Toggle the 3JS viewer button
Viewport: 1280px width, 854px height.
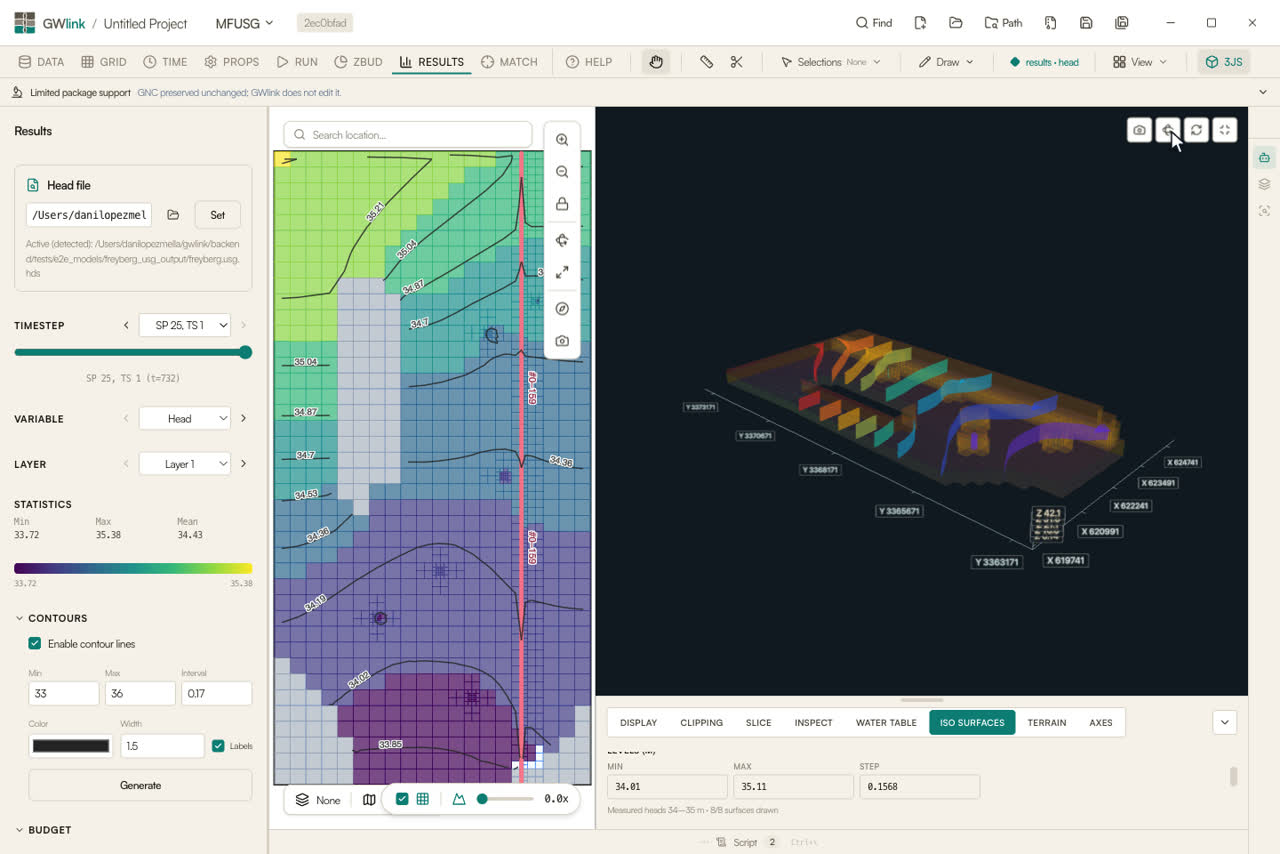(x=1223, y=62)
